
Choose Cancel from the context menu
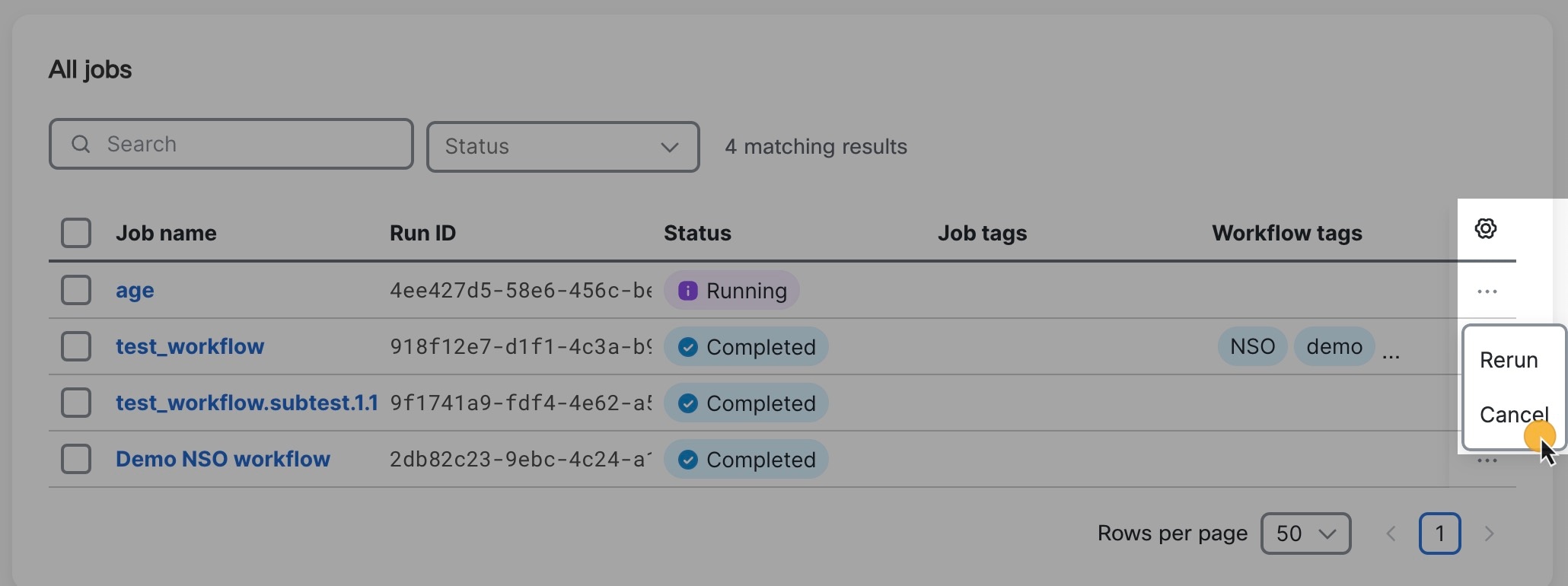[1513, 415]
